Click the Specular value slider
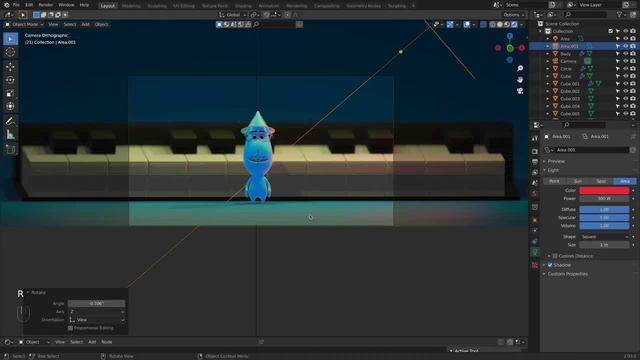Image resolution: width=640 pixels, height=360 pixels. pyautogui.click(x=604, y=218)
